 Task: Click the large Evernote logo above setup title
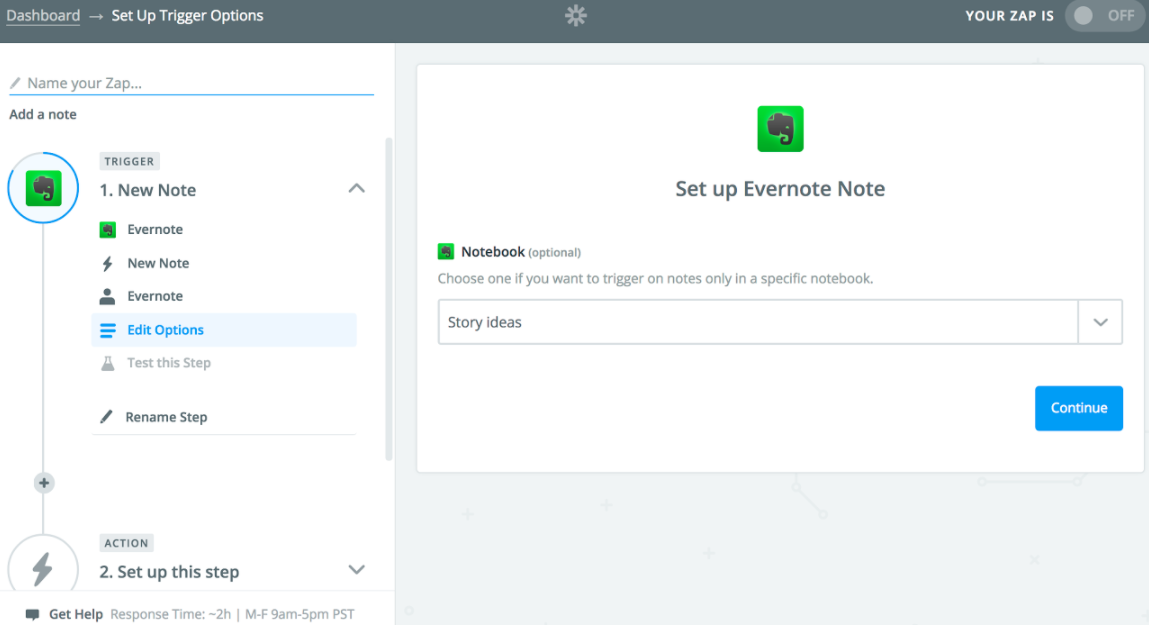[780, 129]
